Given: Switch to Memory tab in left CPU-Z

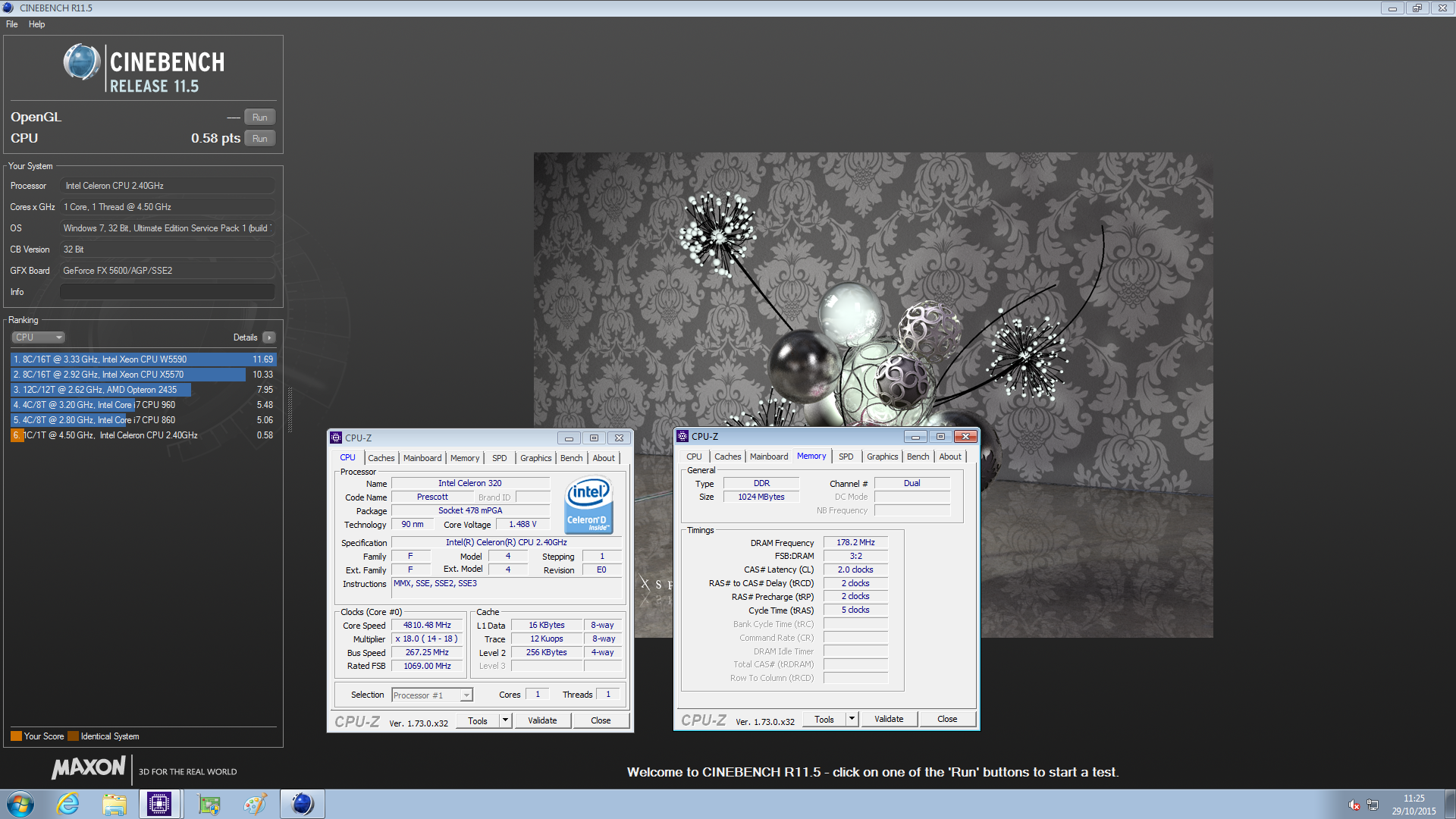Looking at the screenshot, I should coord(465,458).
